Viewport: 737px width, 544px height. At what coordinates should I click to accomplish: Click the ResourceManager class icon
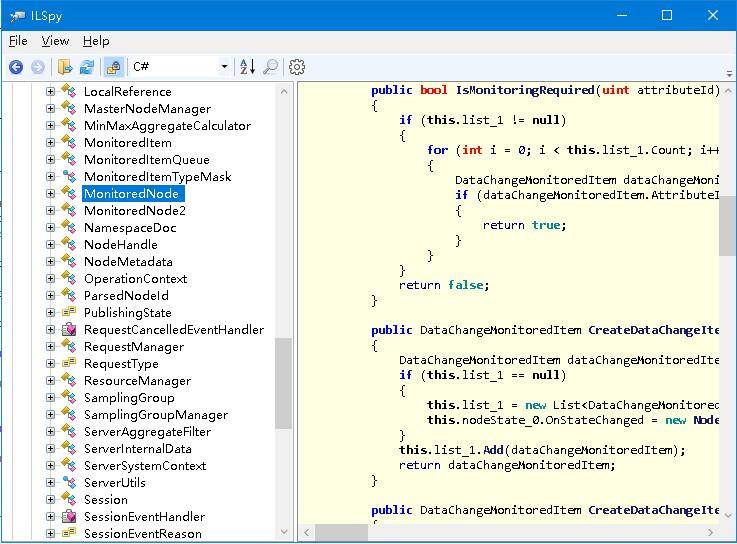point(69,380)
